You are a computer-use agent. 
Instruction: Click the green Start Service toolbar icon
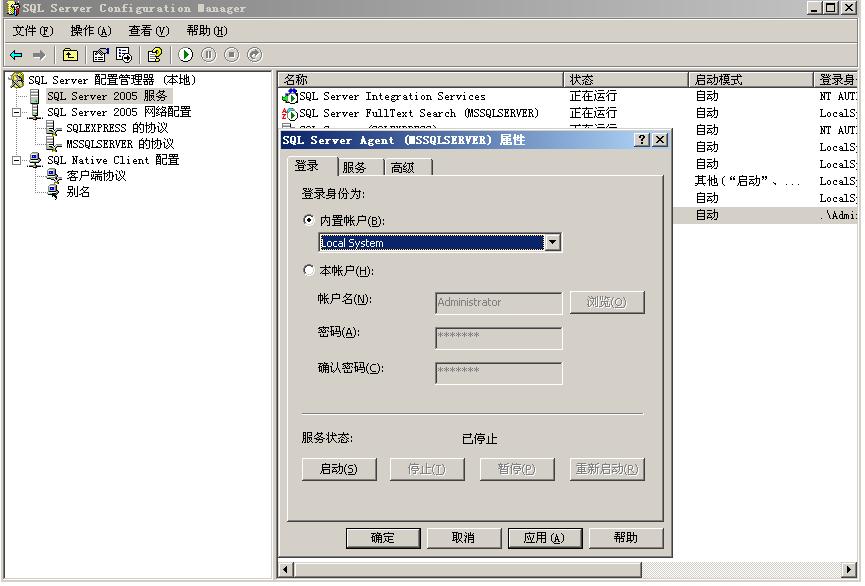point(186,55)
